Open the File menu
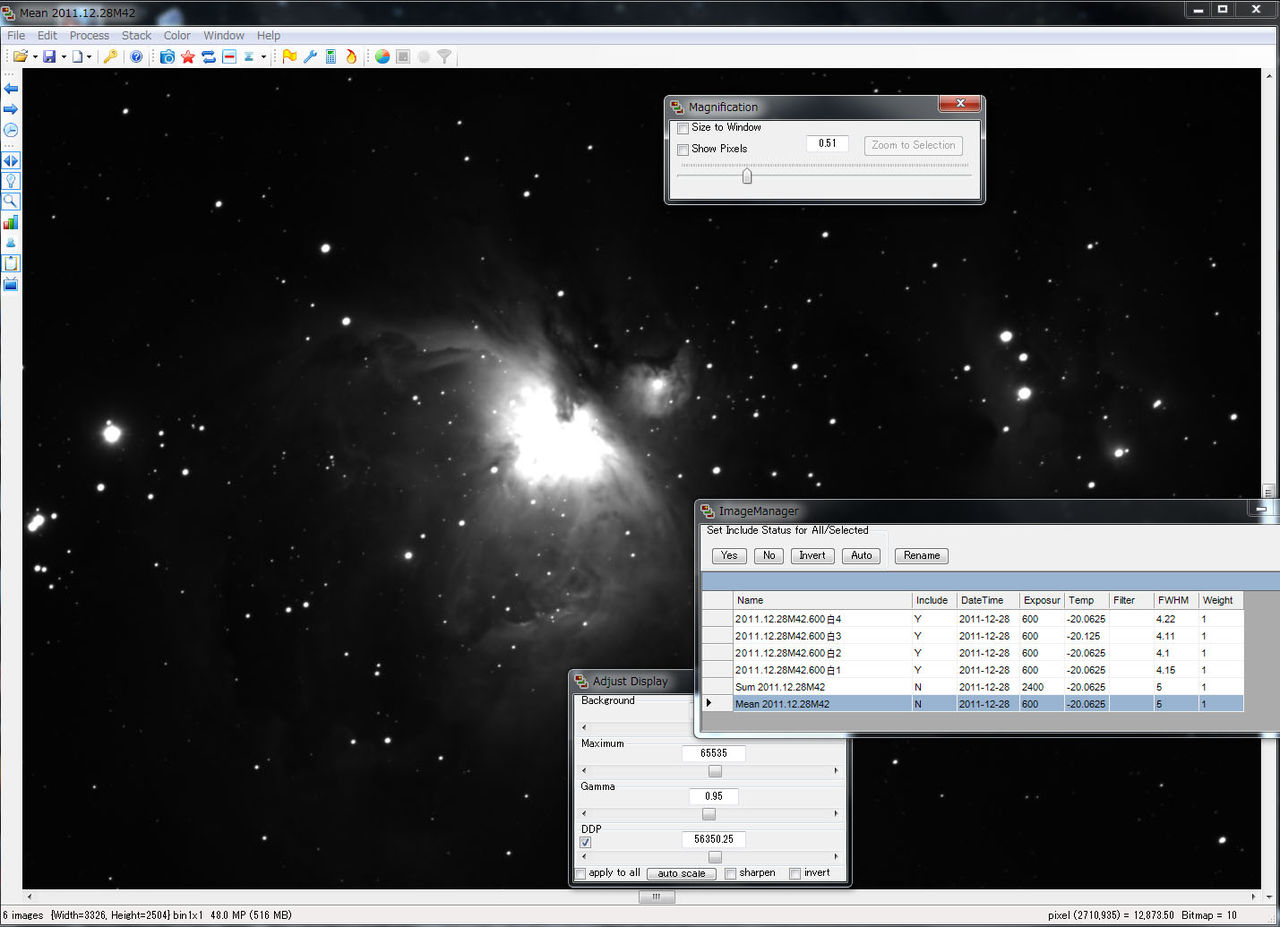Image resolution: width=1280 pixels, height=927 pixels. [16, 35]
